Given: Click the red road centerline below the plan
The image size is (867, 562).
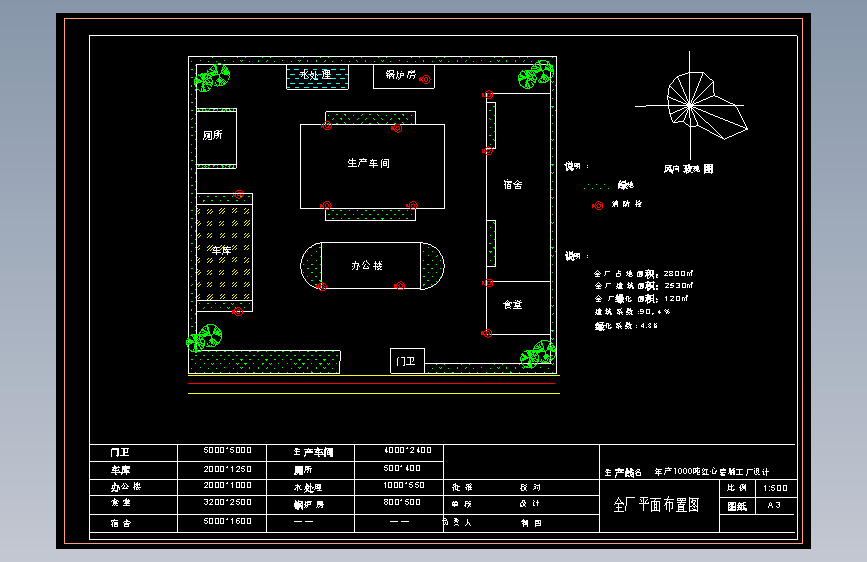Looking at the screenshot, I should click(372, 383).
